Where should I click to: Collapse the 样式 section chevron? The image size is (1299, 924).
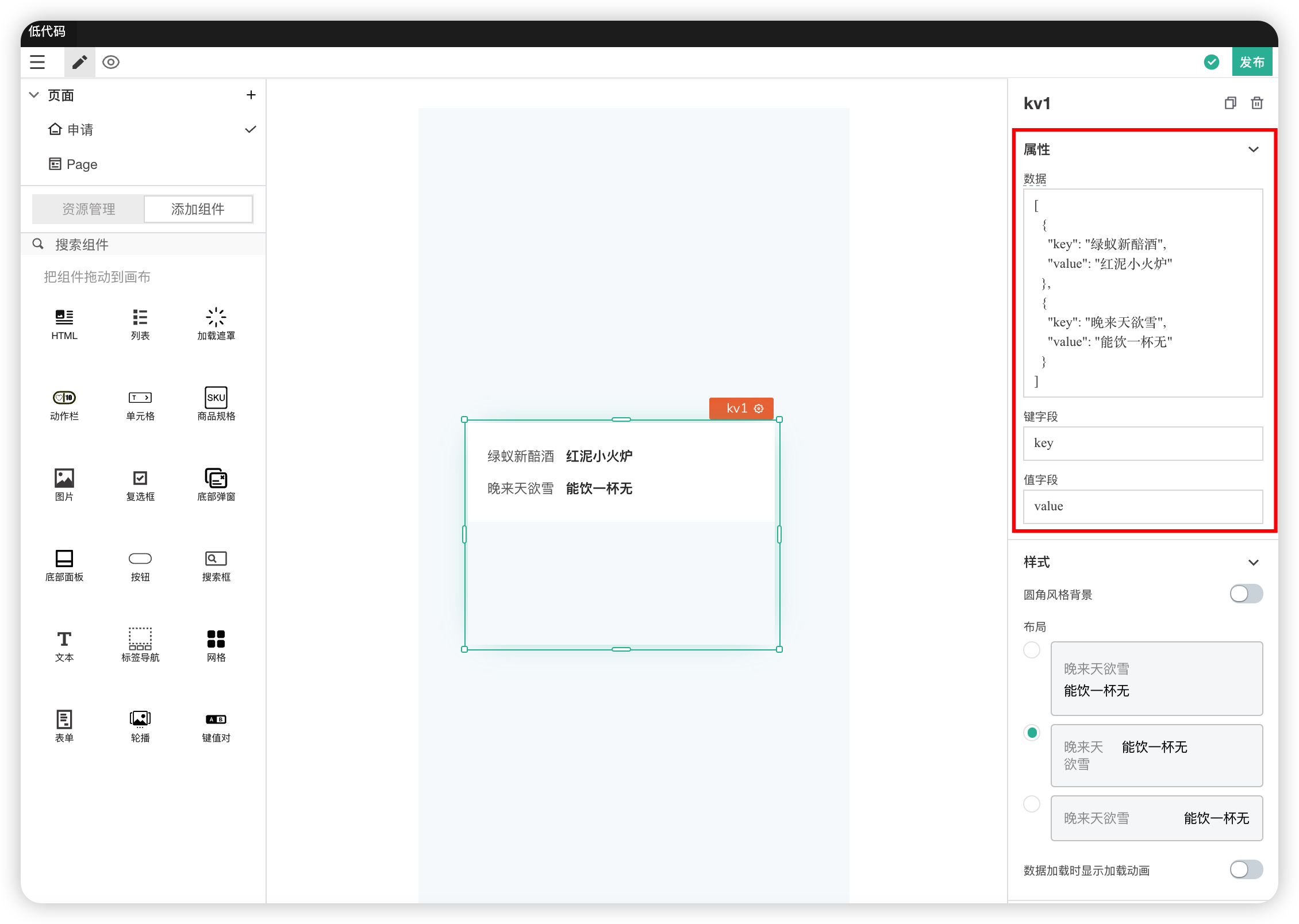[x=1253, y=562]
